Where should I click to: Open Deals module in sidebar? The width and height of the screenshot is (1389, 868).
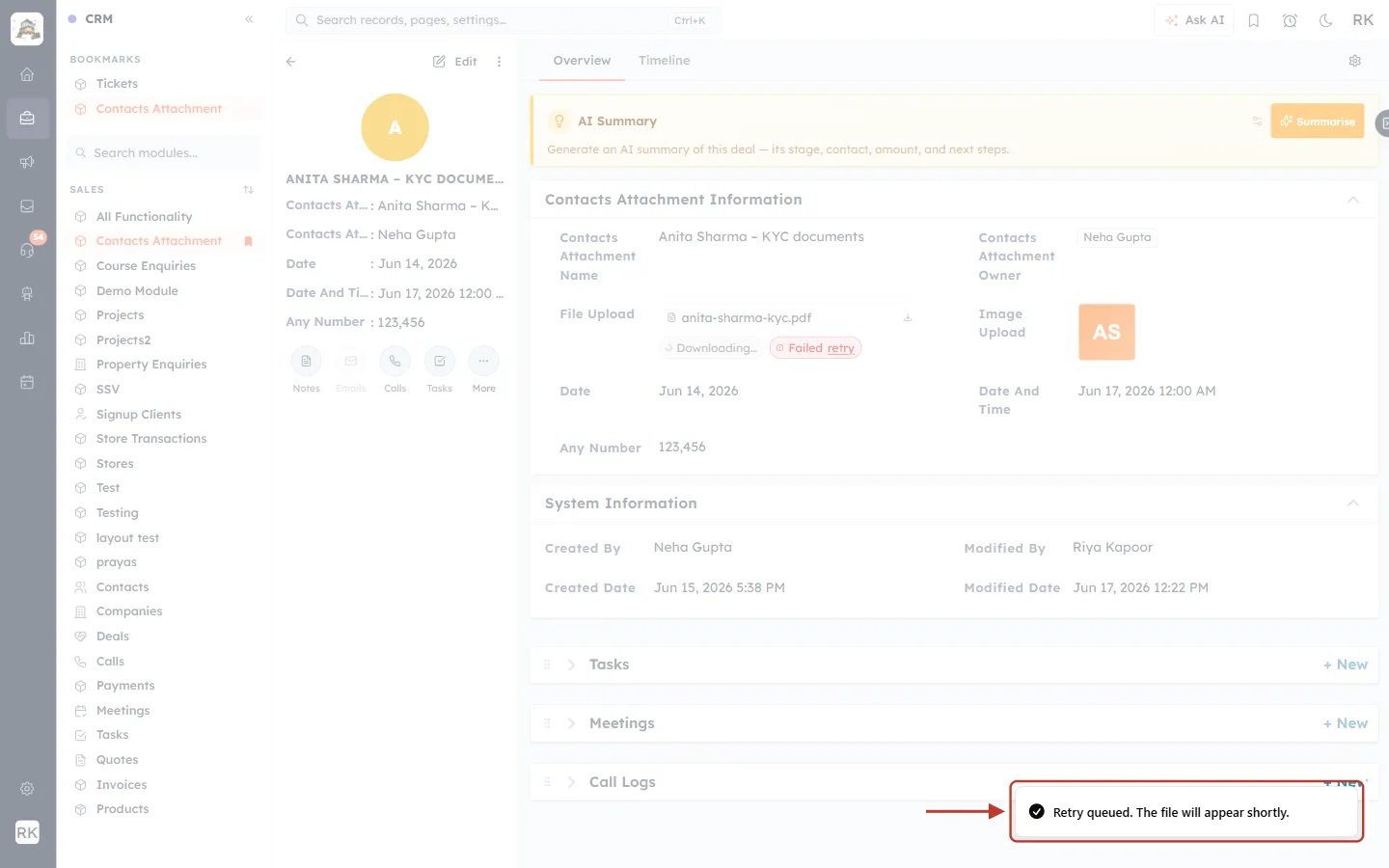[x=113, y=637]
